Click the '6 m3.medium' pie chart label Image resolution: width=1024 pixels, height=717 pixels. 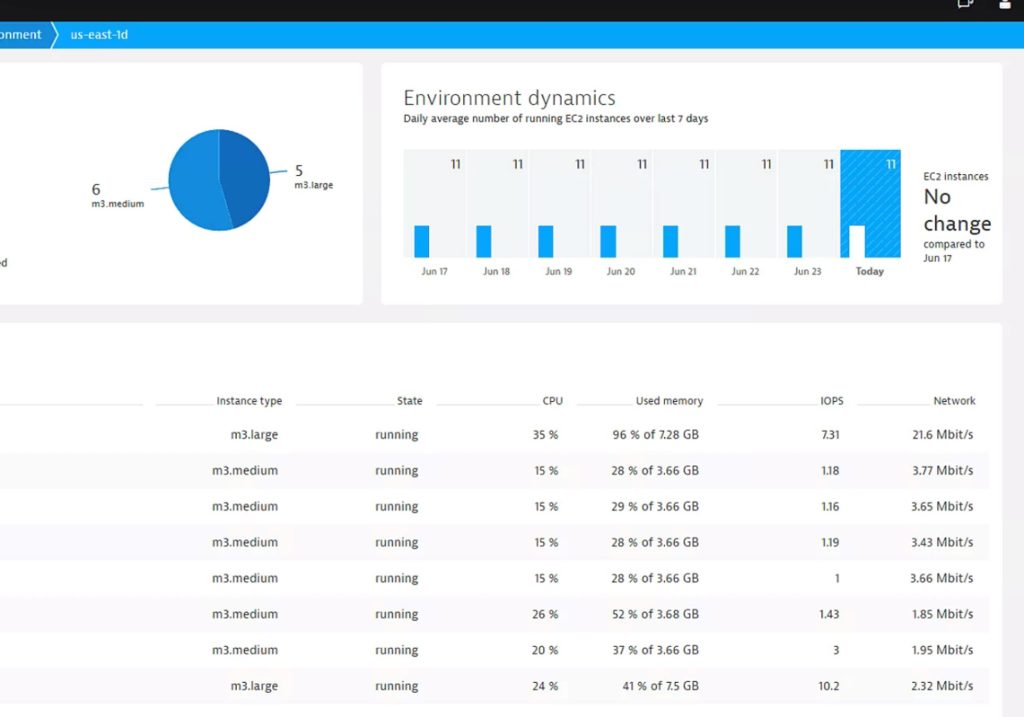tap(110, 194)
